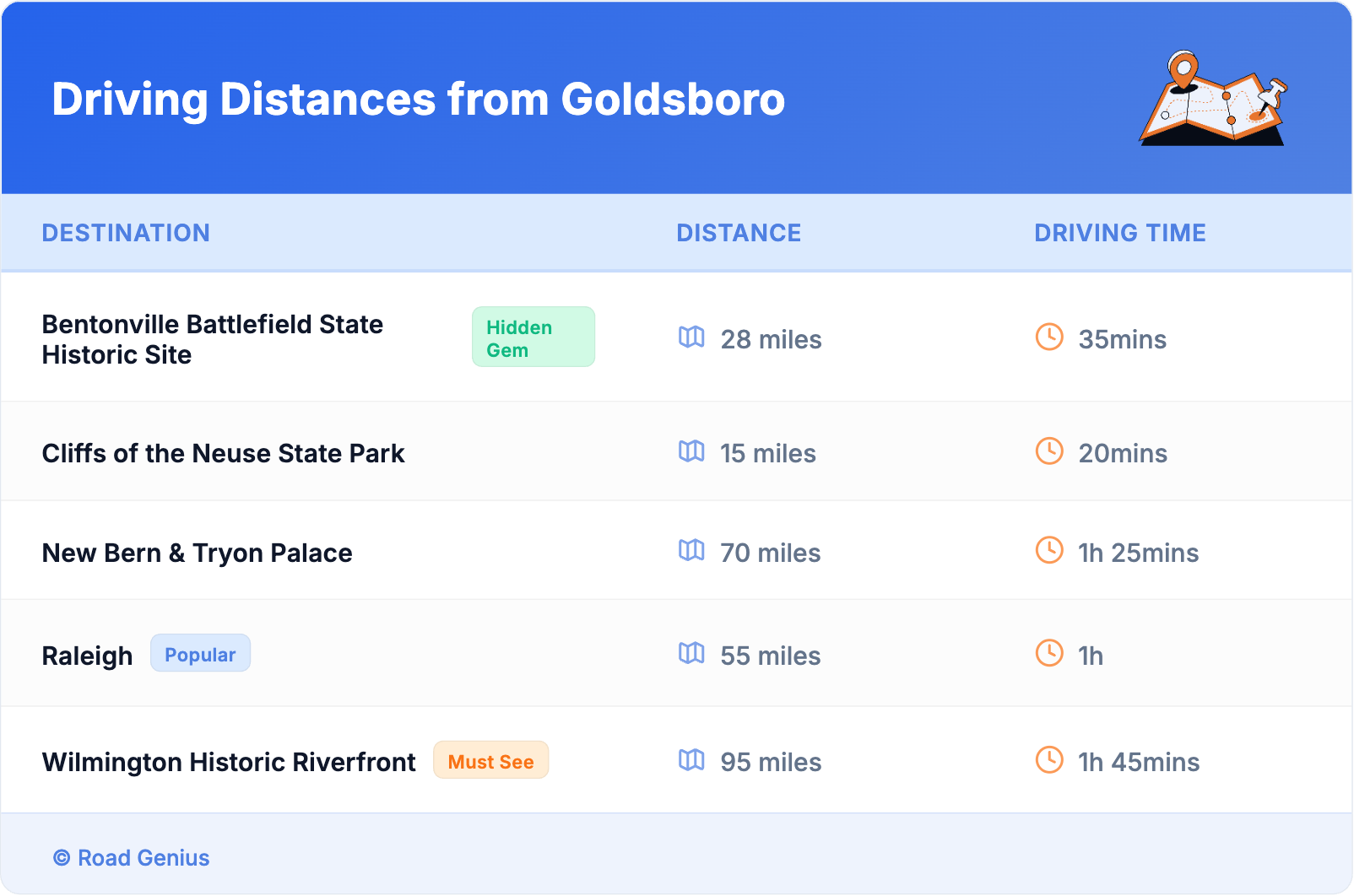Click the Must See badge

click(x=490, y=761)
